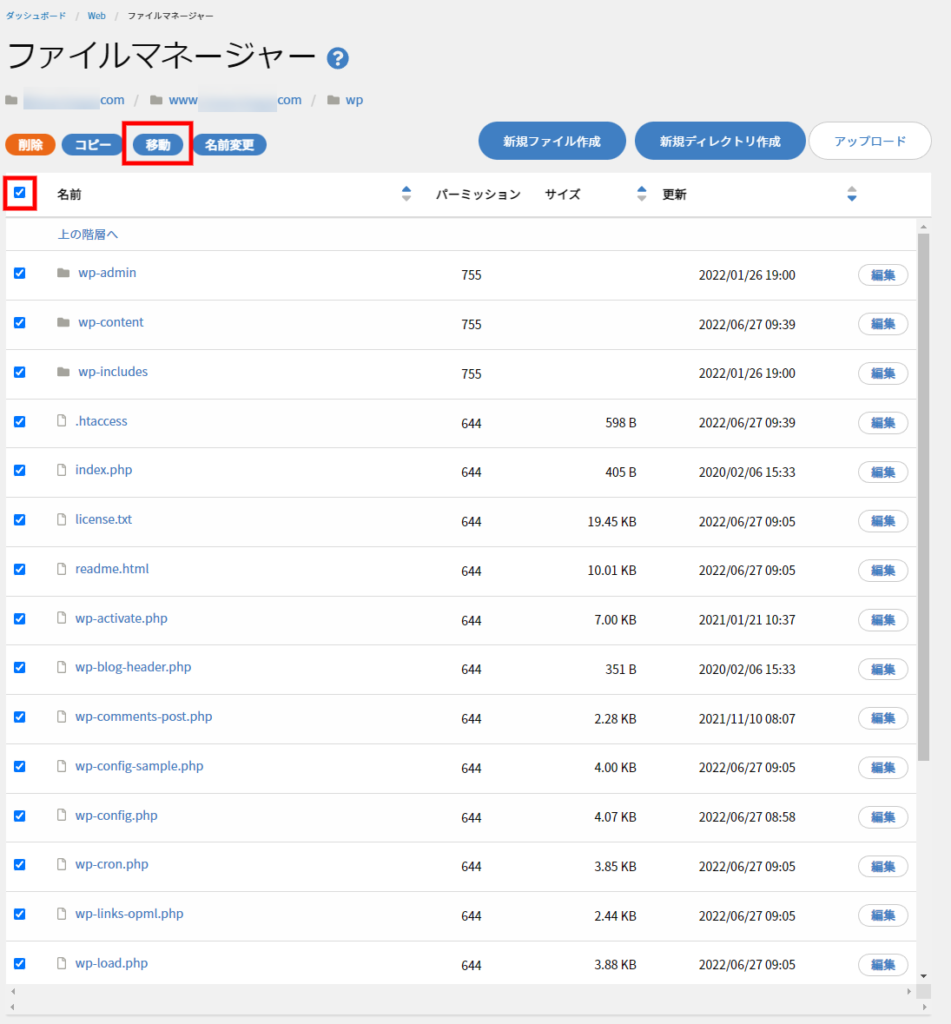Click the www domain breadcrumb folder icon

(x=156, y=100)
